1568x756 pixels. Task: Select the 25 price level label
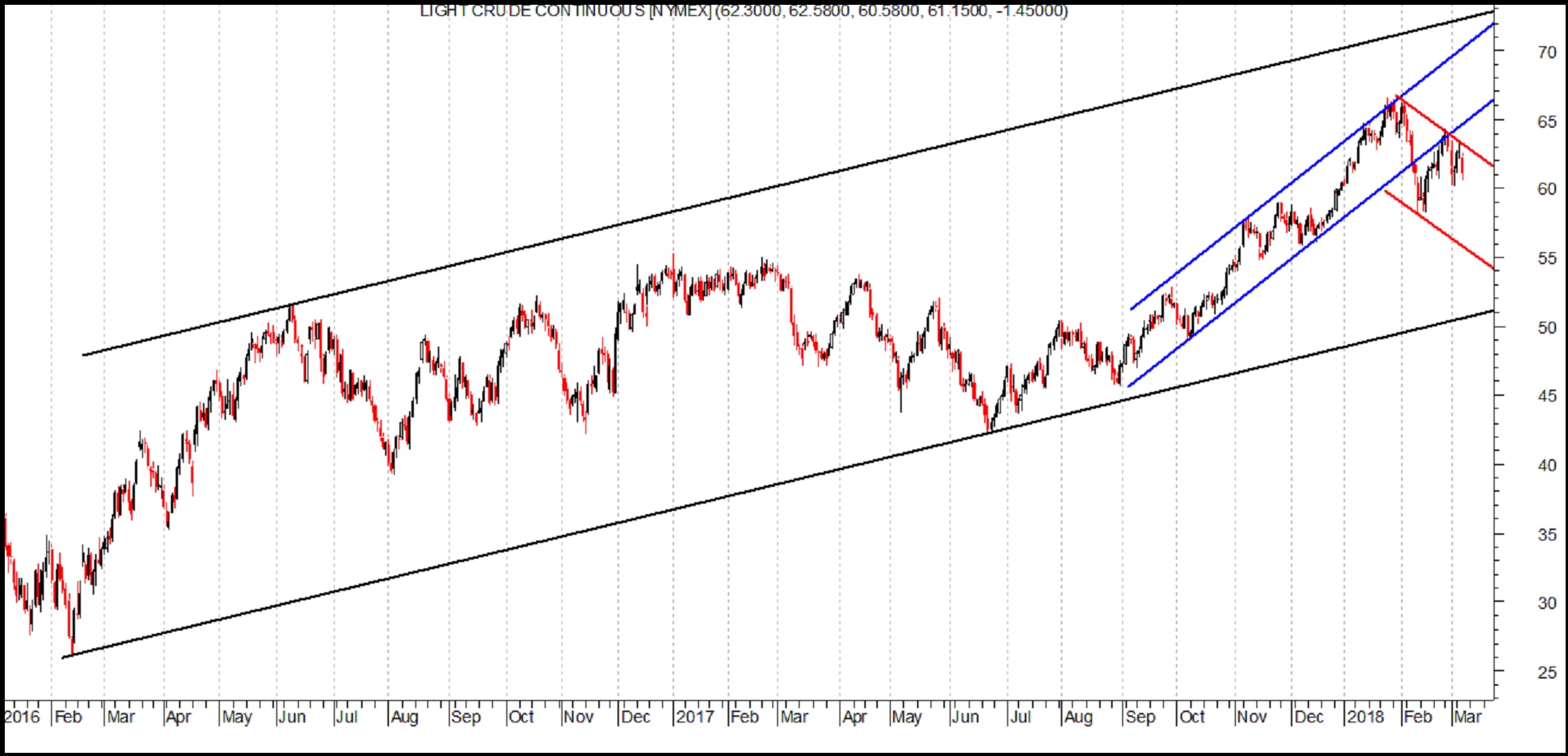coord(1546,673)
